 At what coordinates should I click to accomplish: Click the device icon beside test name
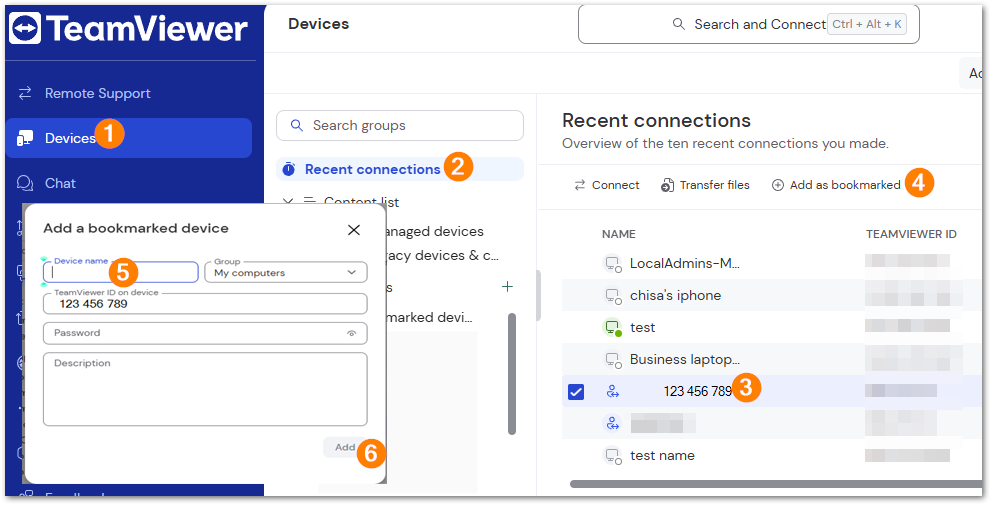tap(612, 456)
